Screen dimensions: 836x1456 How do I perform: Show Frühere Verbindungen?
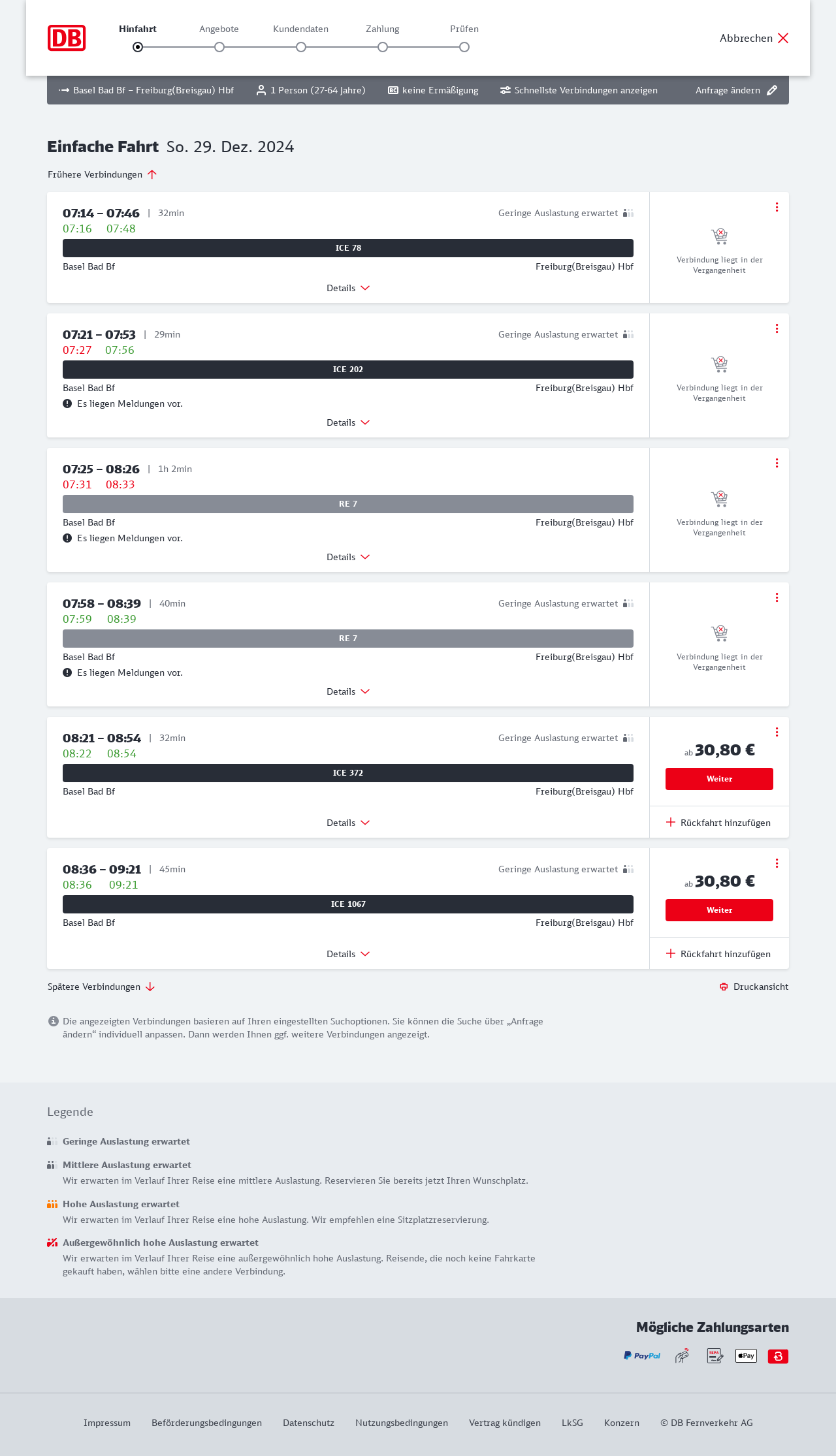pyautogui.click(x=103, y=174)
